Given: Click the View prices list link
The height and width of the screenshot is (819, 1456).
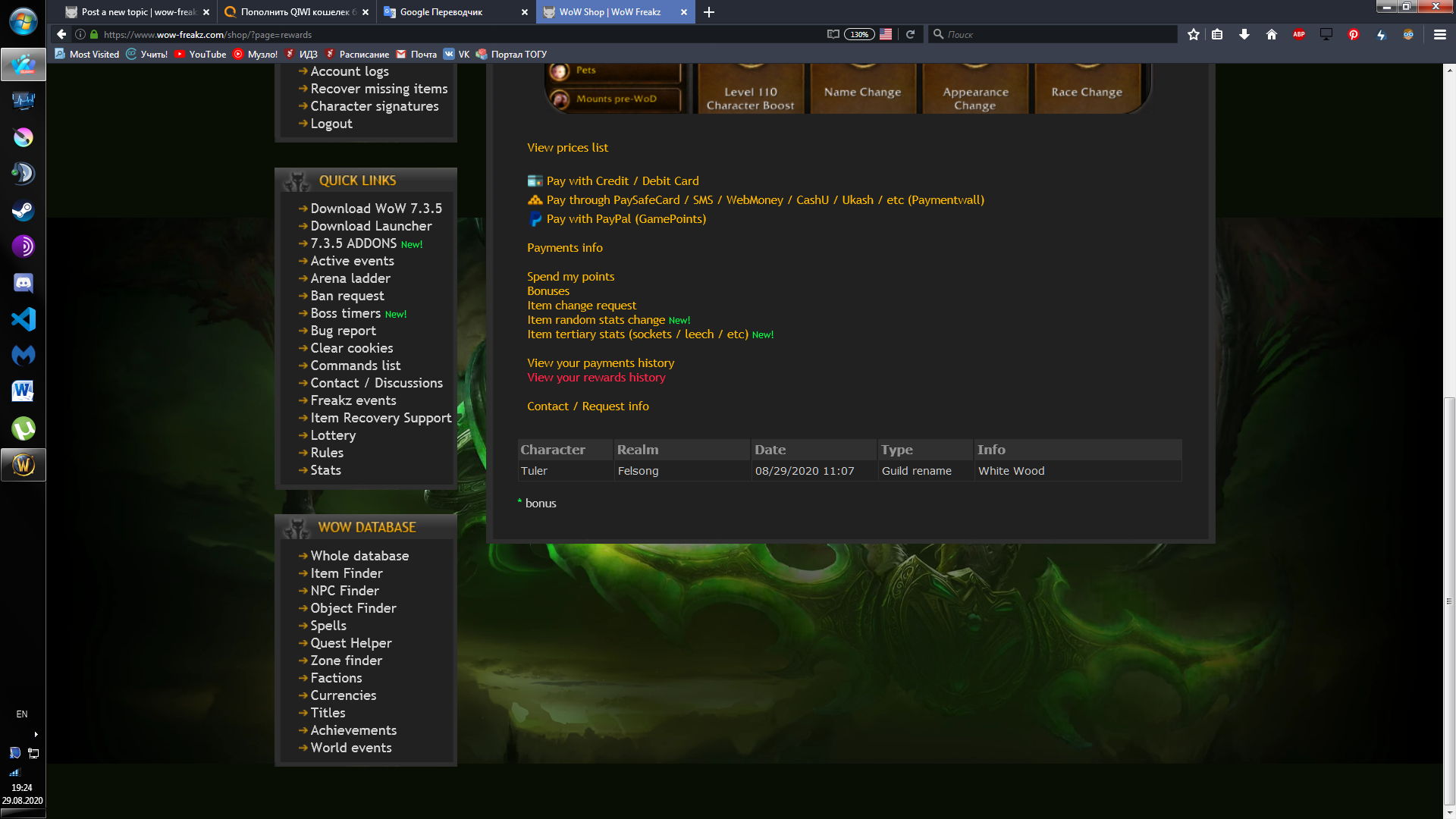Looking at the screenshot, I should 568,147.
